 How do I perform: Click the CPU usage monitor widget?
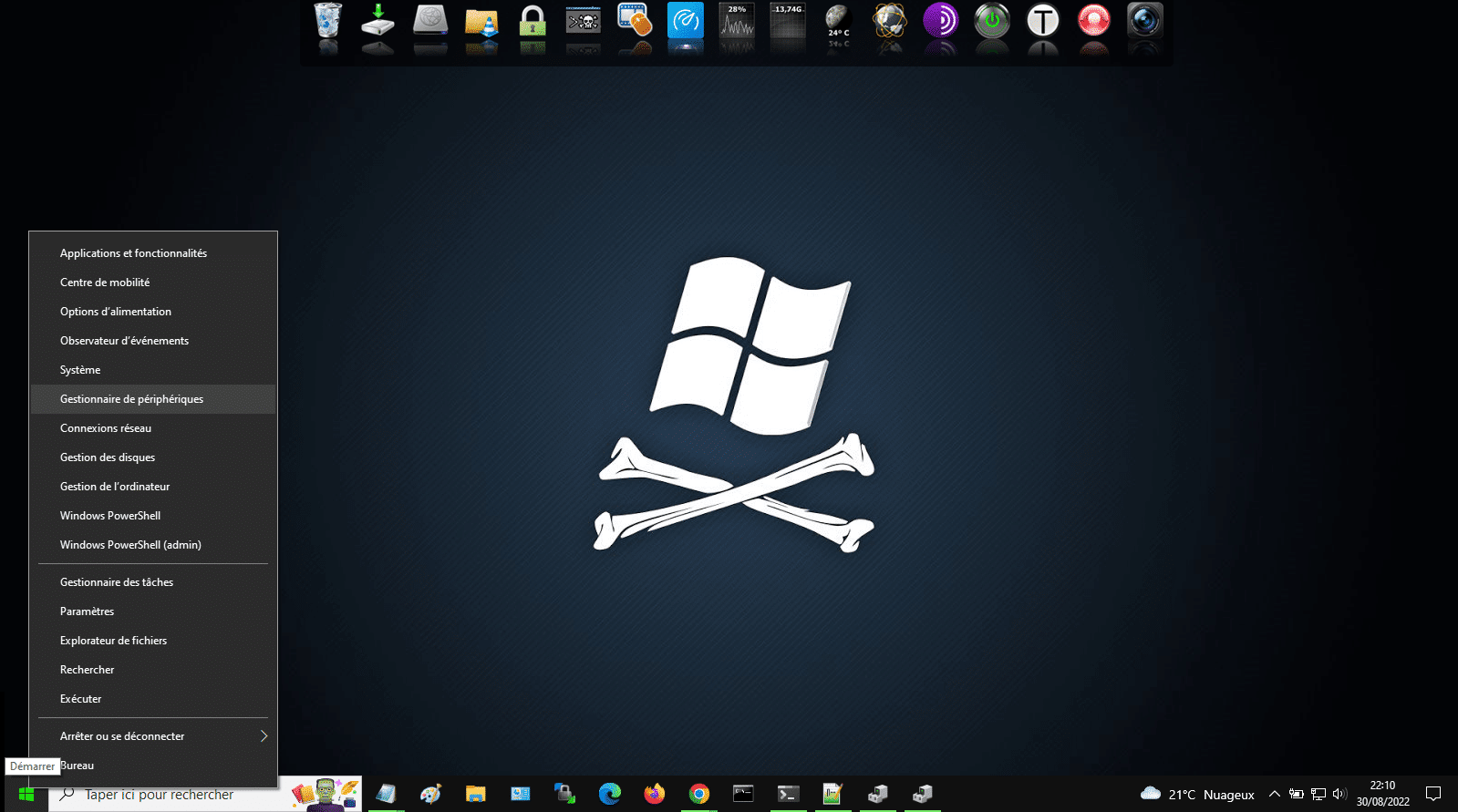pos(737,20)
